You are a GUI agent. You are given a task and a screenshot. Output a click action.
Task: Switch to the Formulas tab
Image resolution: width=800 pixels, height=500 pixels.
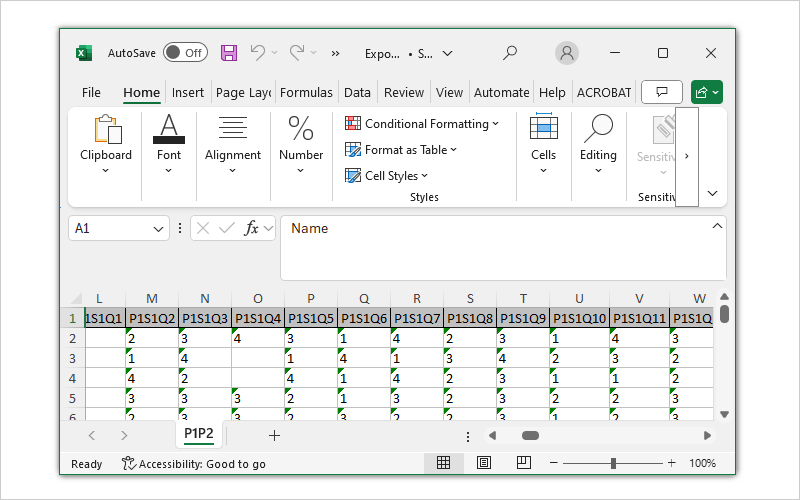point(306,92)
